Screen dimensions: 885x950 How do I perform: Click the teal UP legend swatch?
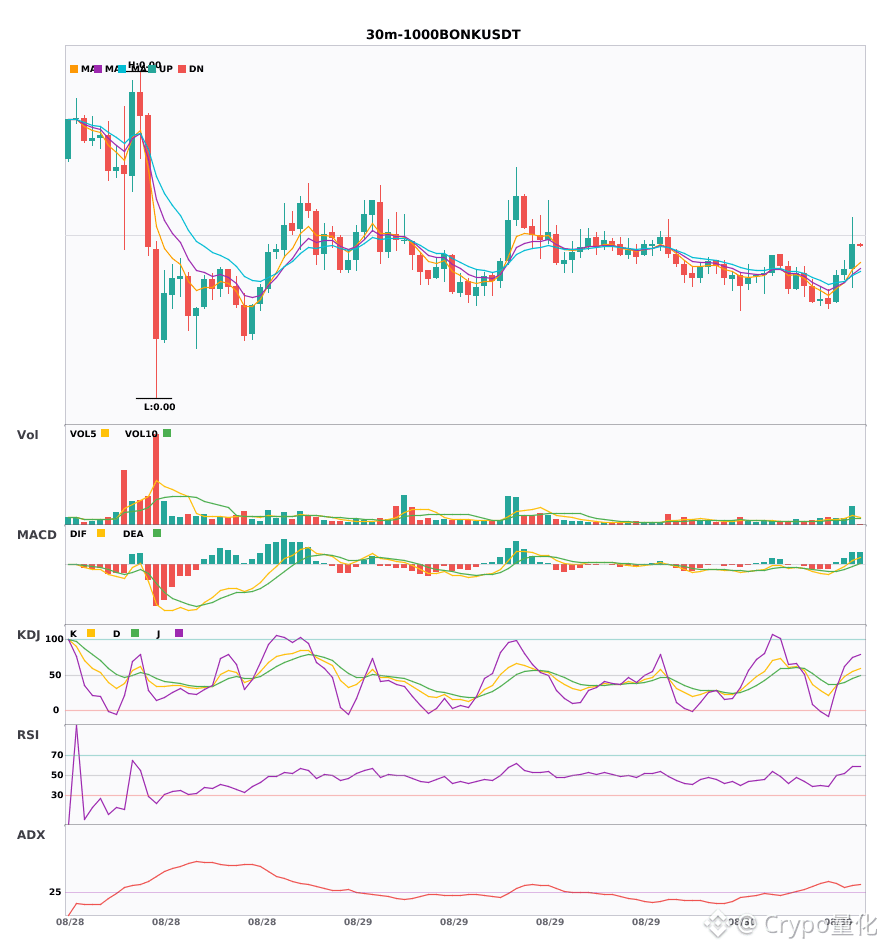[152, 69]
